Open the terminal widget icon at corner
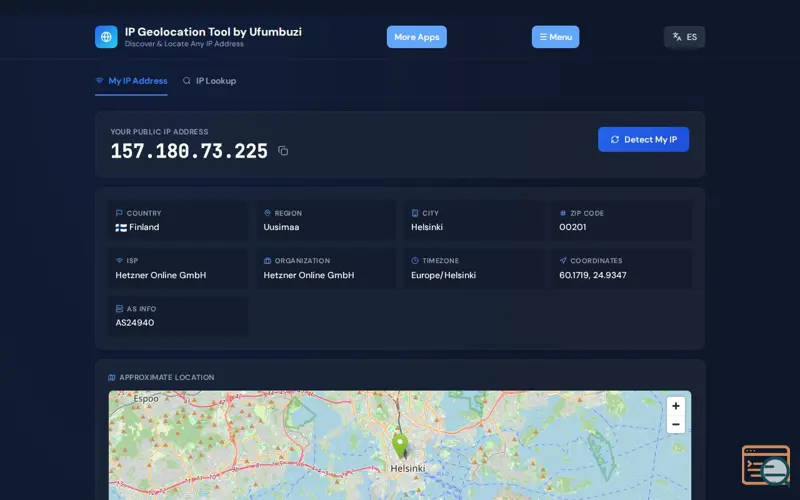This screenshot has height=500, width=800. [x=766, y=465]
